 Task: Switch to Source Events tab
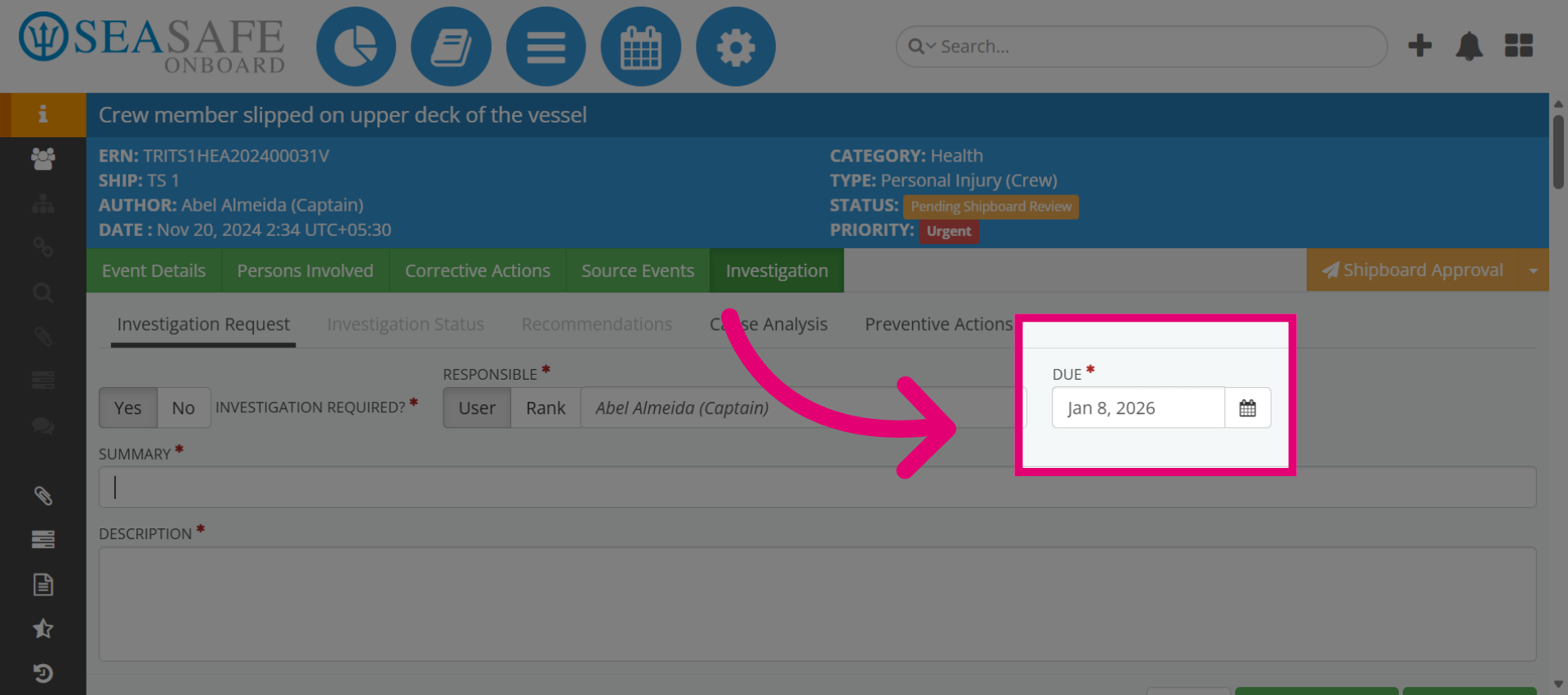point(638,270)
